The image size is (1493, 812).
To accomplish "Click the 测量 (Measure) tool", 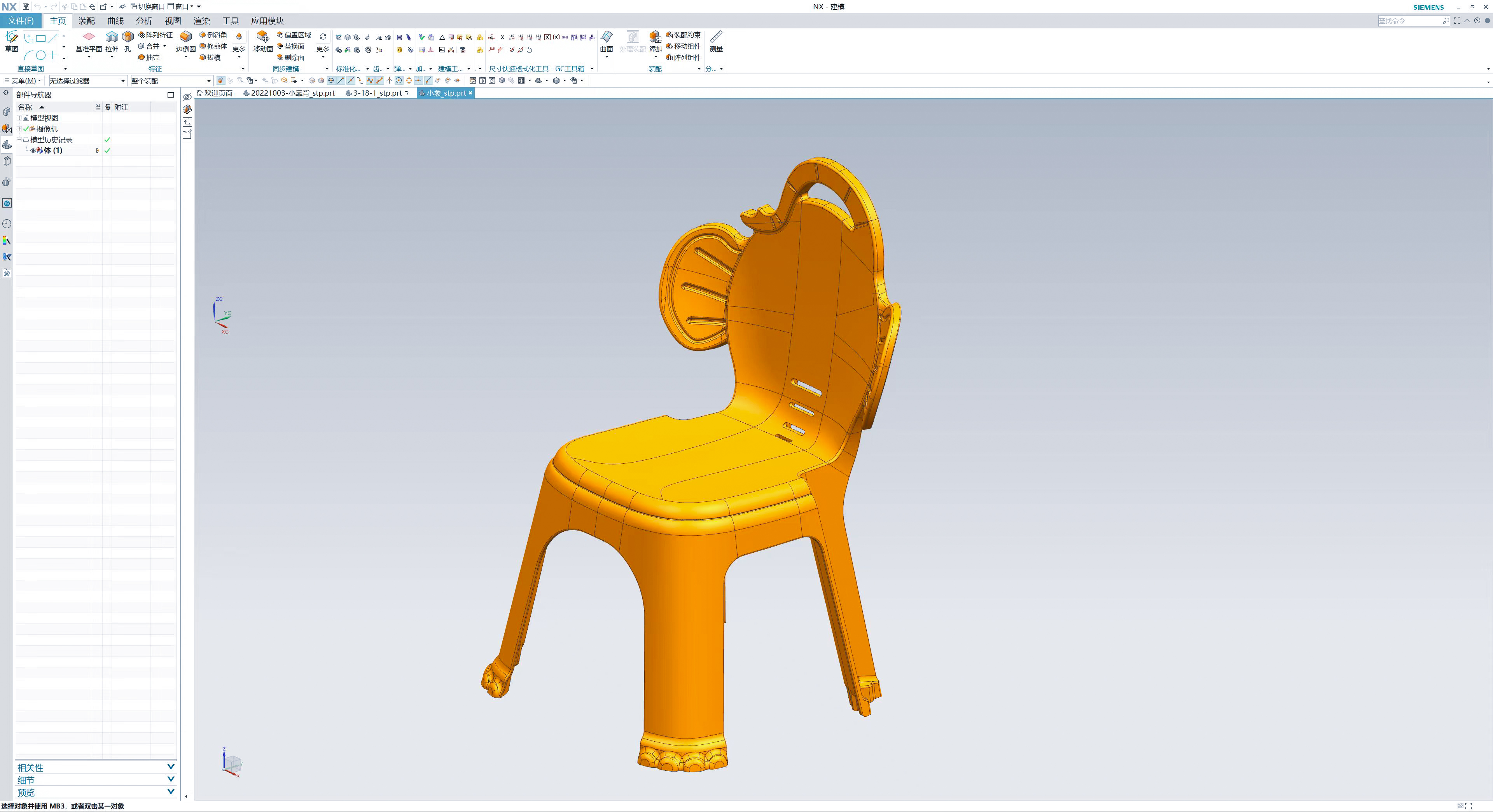I will 716,42.
